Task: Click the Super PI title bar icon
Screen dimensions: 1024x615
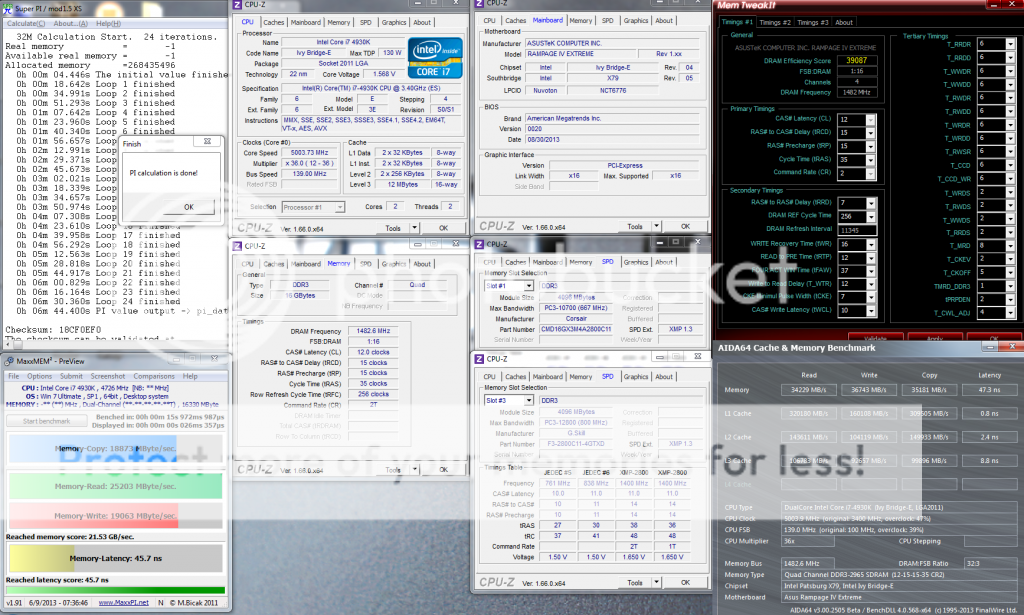Action: pos(7,8)
